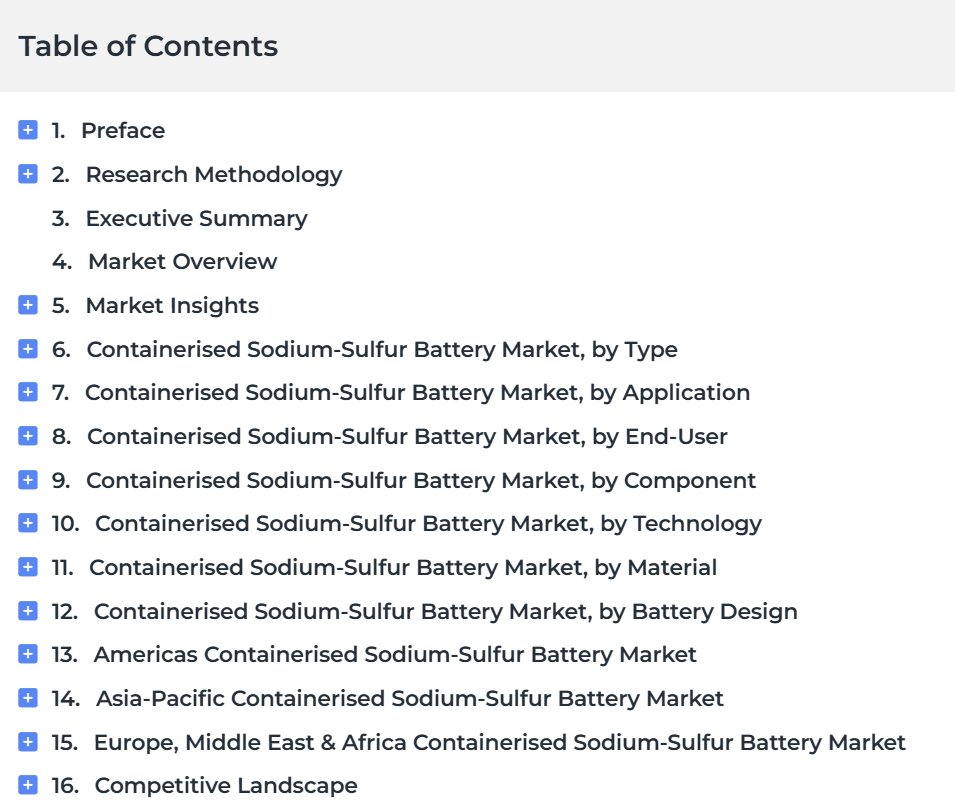Click plus icon beside by End-User section
955x811 pixels.
coord(28,436)
